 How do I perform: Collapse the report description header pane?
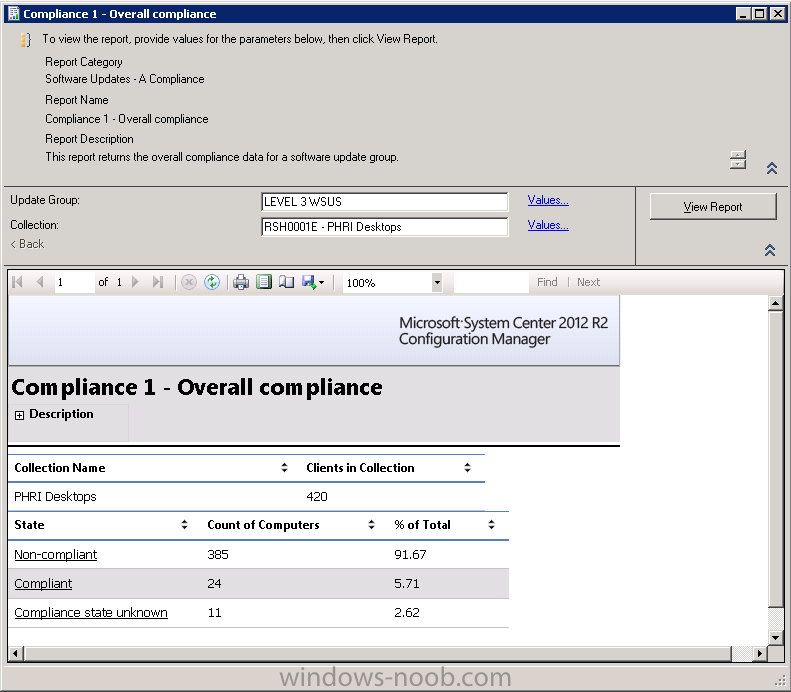(x=771, y=168)
